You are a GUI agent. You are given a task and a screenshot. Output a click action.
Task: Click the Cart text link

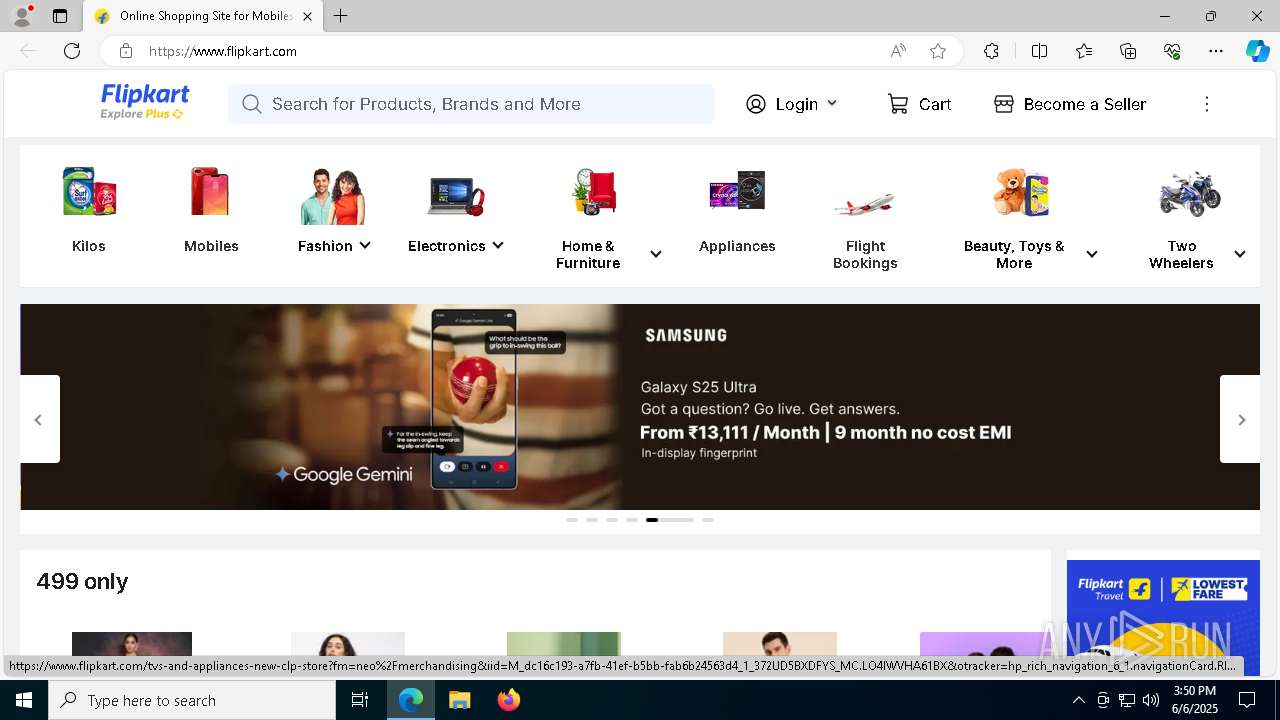(935, 104)
